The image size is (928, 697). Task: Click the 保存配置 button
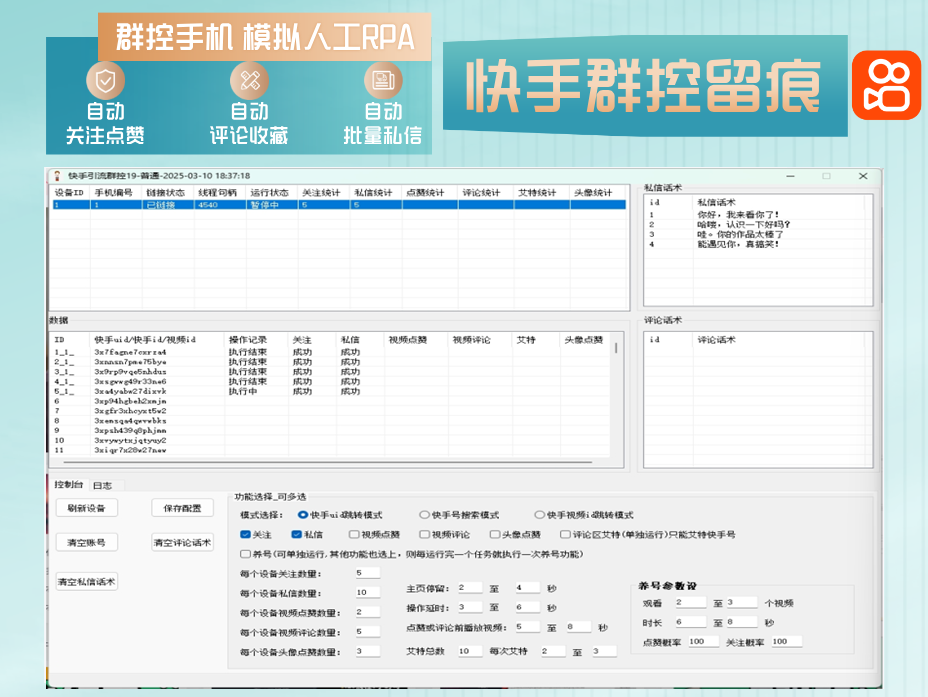click(182, 508)
